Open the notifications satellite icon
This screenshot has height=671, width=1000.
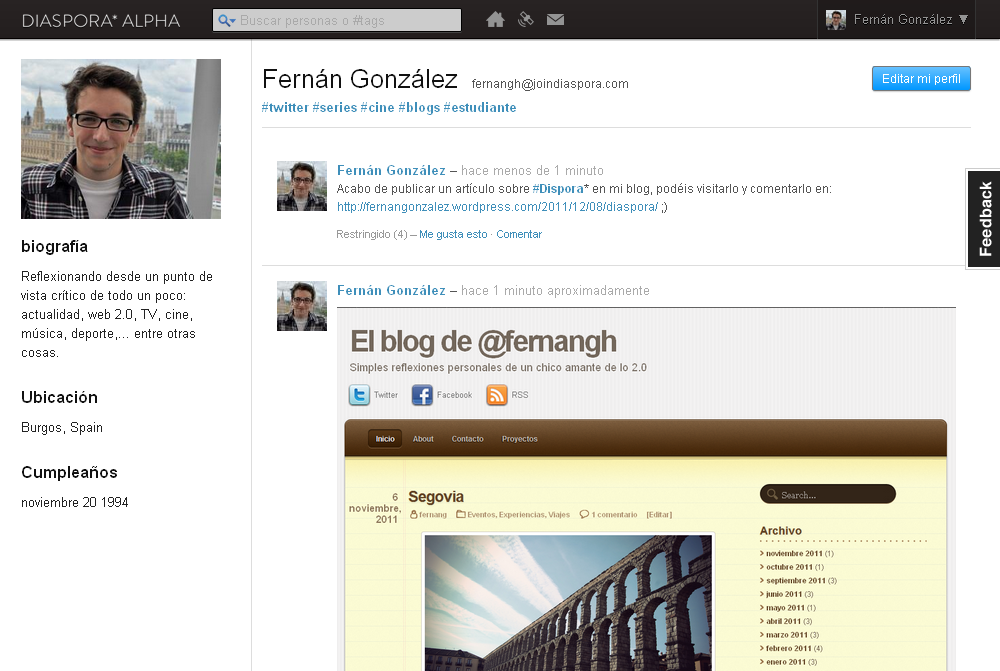(526, 19)
